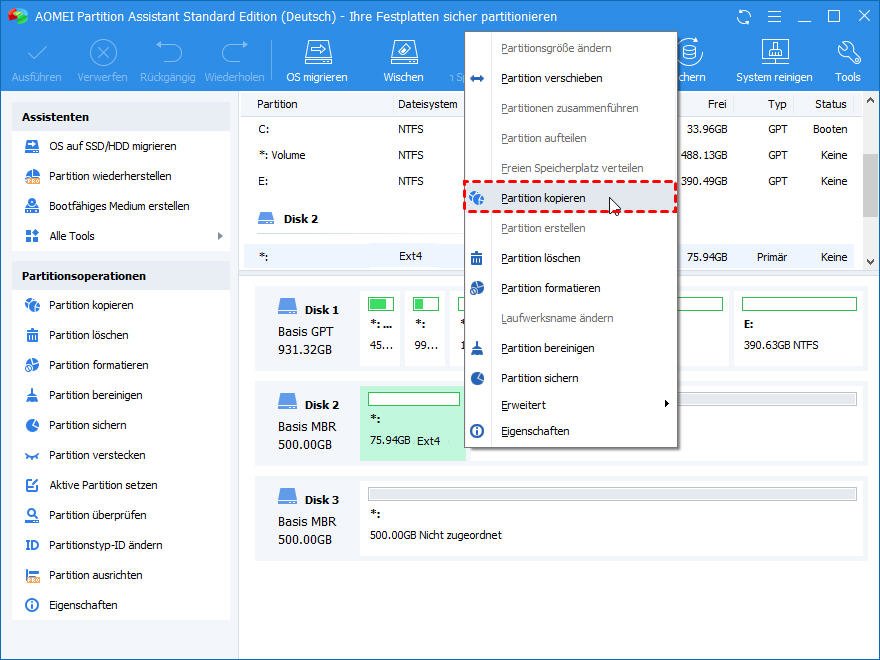Choose Partition verschieben from context menu
Screen dimensions: 880x660
click(571, 78)
